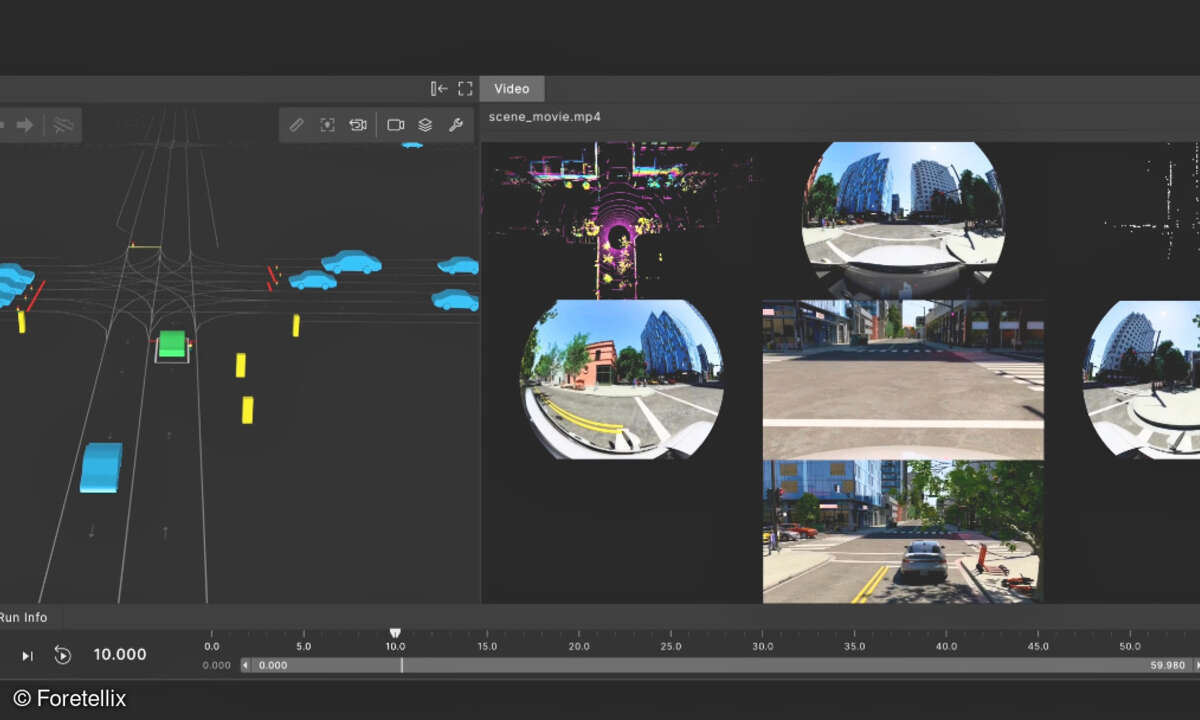This screenshot has height=720, width=1200.
Task: Select the large blue car in the left lane
Action: tap(101, 467)
